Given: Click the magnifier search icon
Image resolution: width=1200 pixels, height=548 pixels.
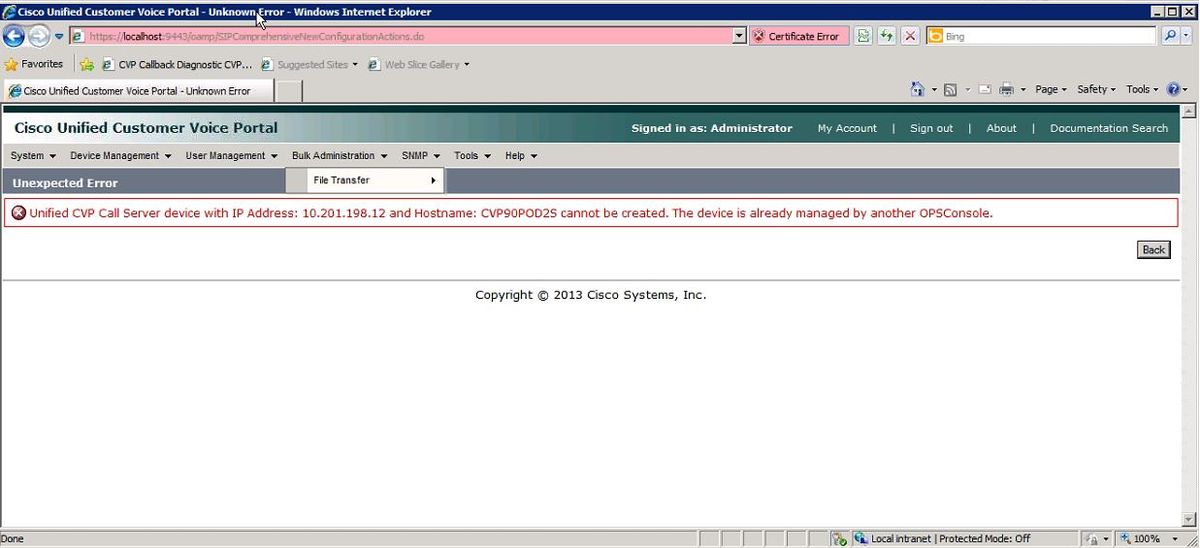Looking at the screenshot, I should coord(1169,36).
